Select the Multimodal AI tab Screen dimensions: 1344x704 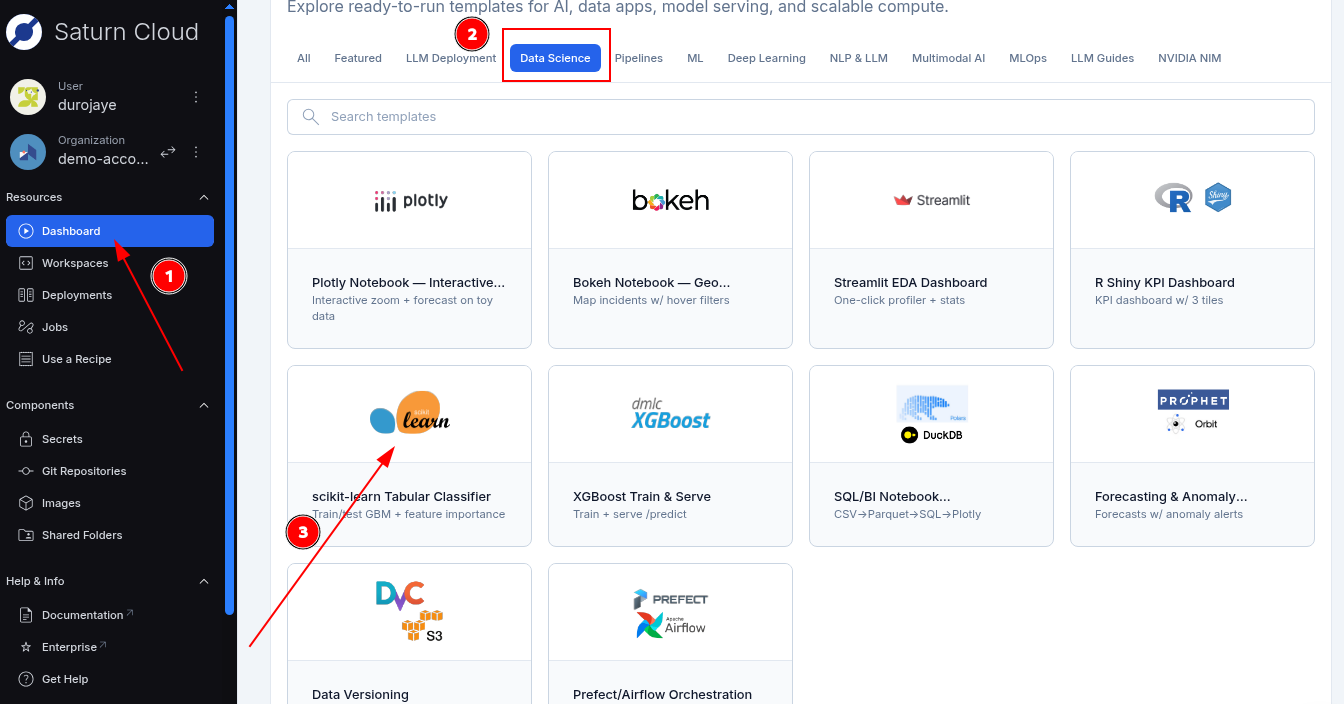tap(949, 58)
